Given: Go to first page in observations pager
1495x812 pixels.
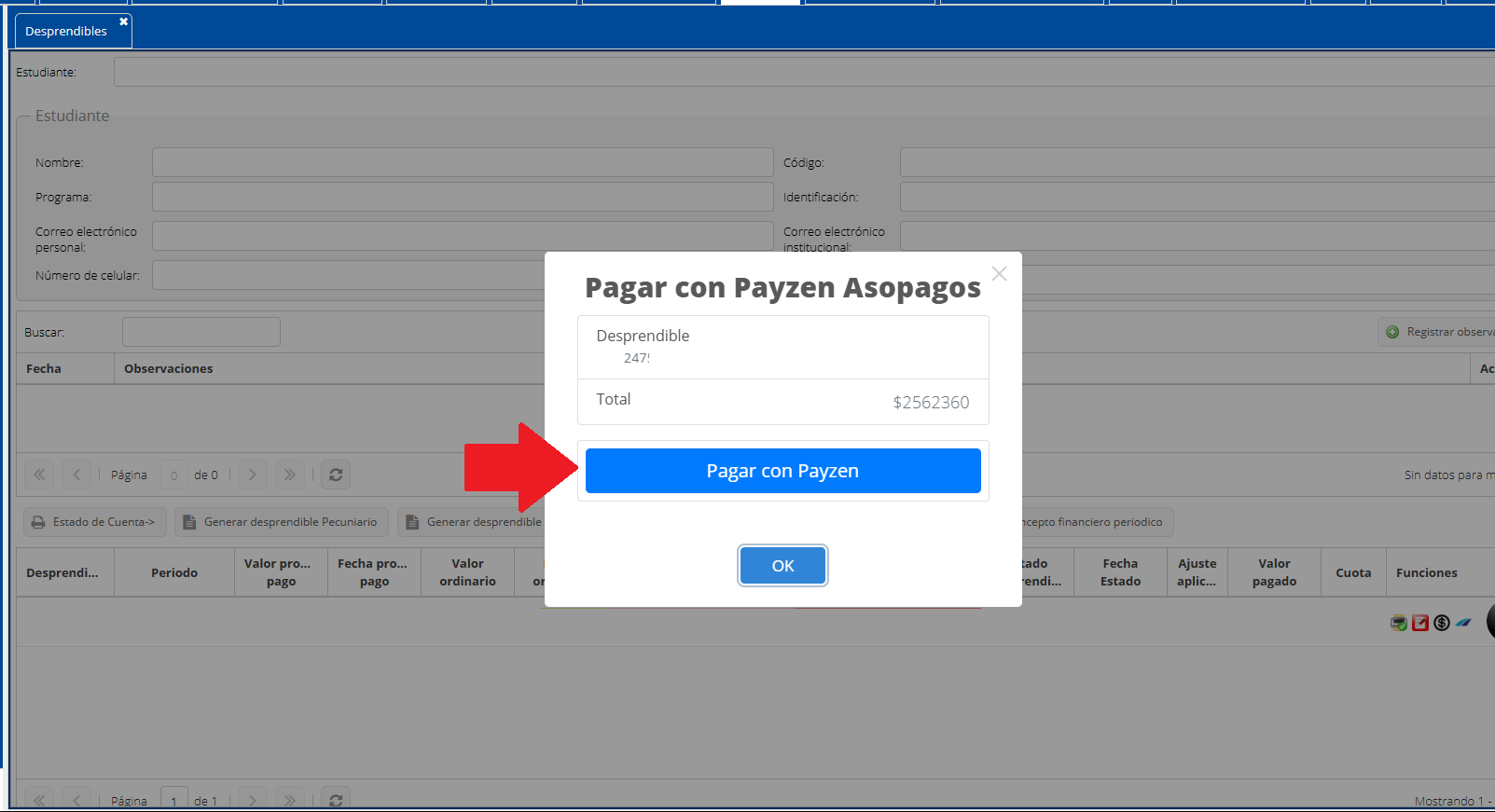Looking at the screenshot, I should [39, 475].
